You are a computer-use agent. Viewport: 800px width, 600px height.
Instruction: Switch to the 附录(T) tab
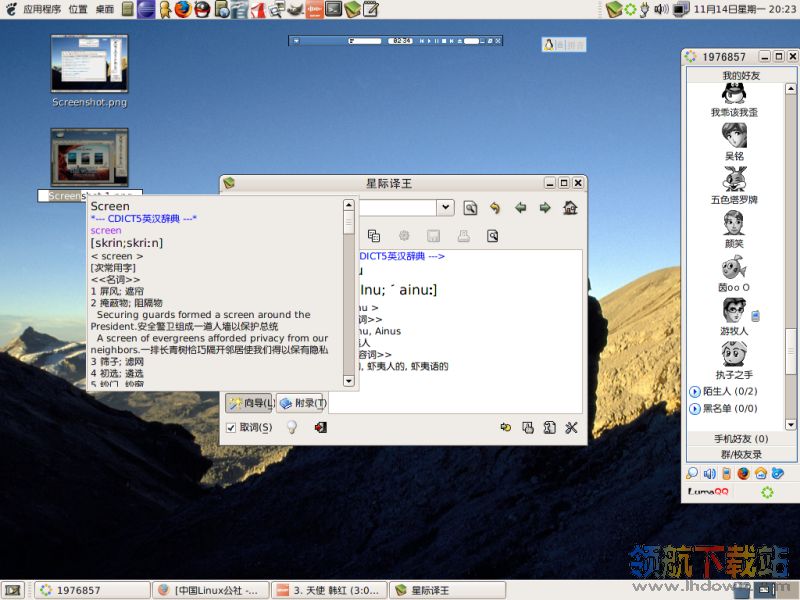point(302,403)
